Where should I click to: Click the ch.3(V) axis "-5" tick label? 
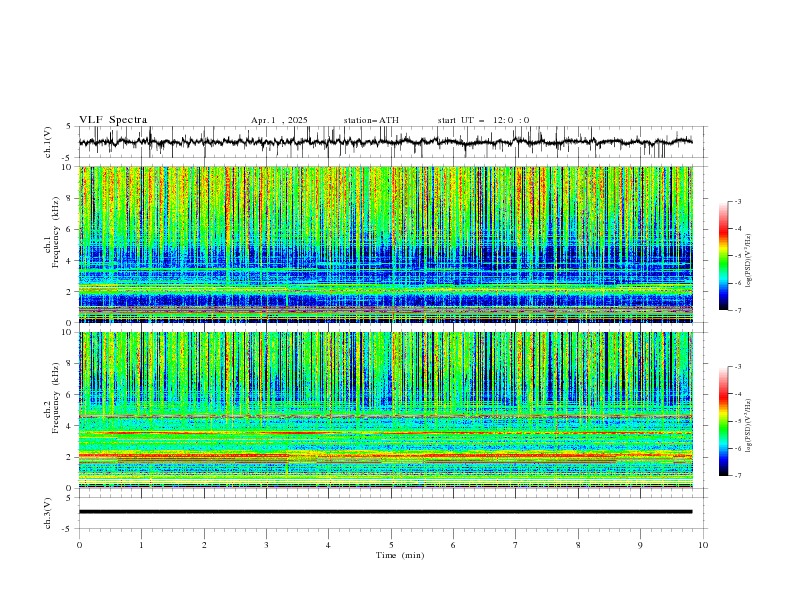(67, 529)
